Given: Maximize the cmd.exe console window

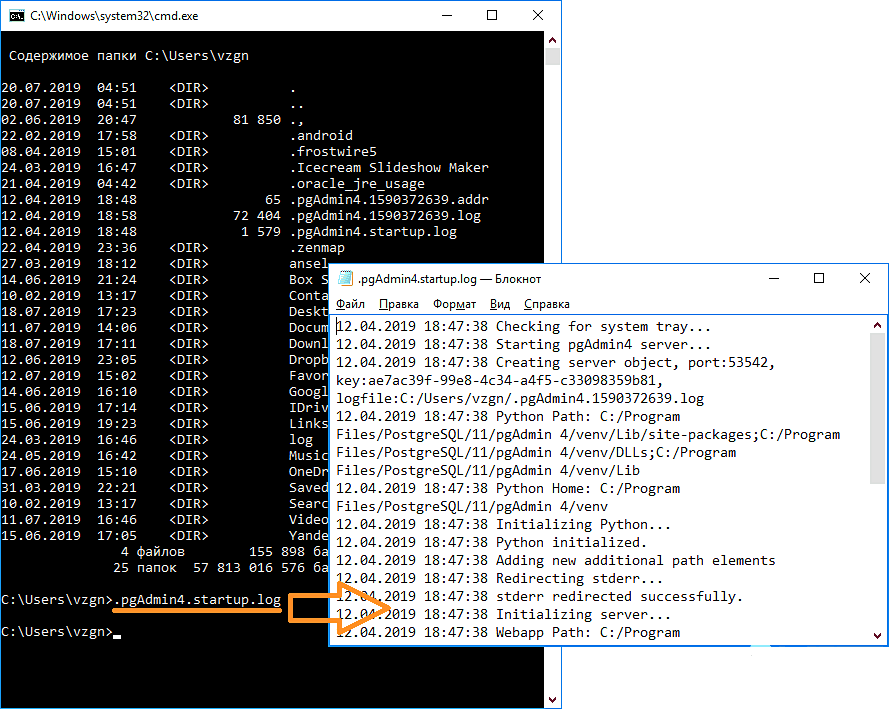Looking at the screenshot, I should coord(492,16).
